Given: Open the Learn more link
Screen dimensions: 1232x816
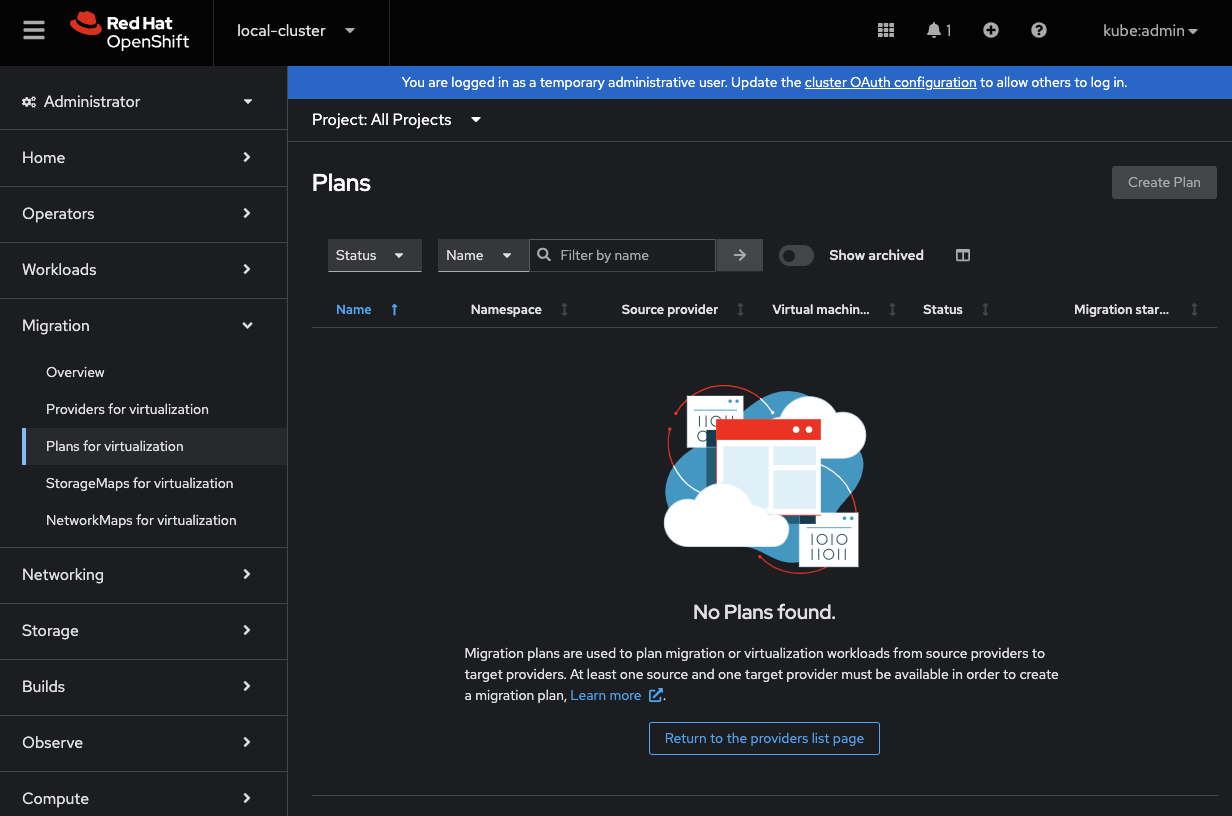Looking at the screenshot, I should click(605, 695).
